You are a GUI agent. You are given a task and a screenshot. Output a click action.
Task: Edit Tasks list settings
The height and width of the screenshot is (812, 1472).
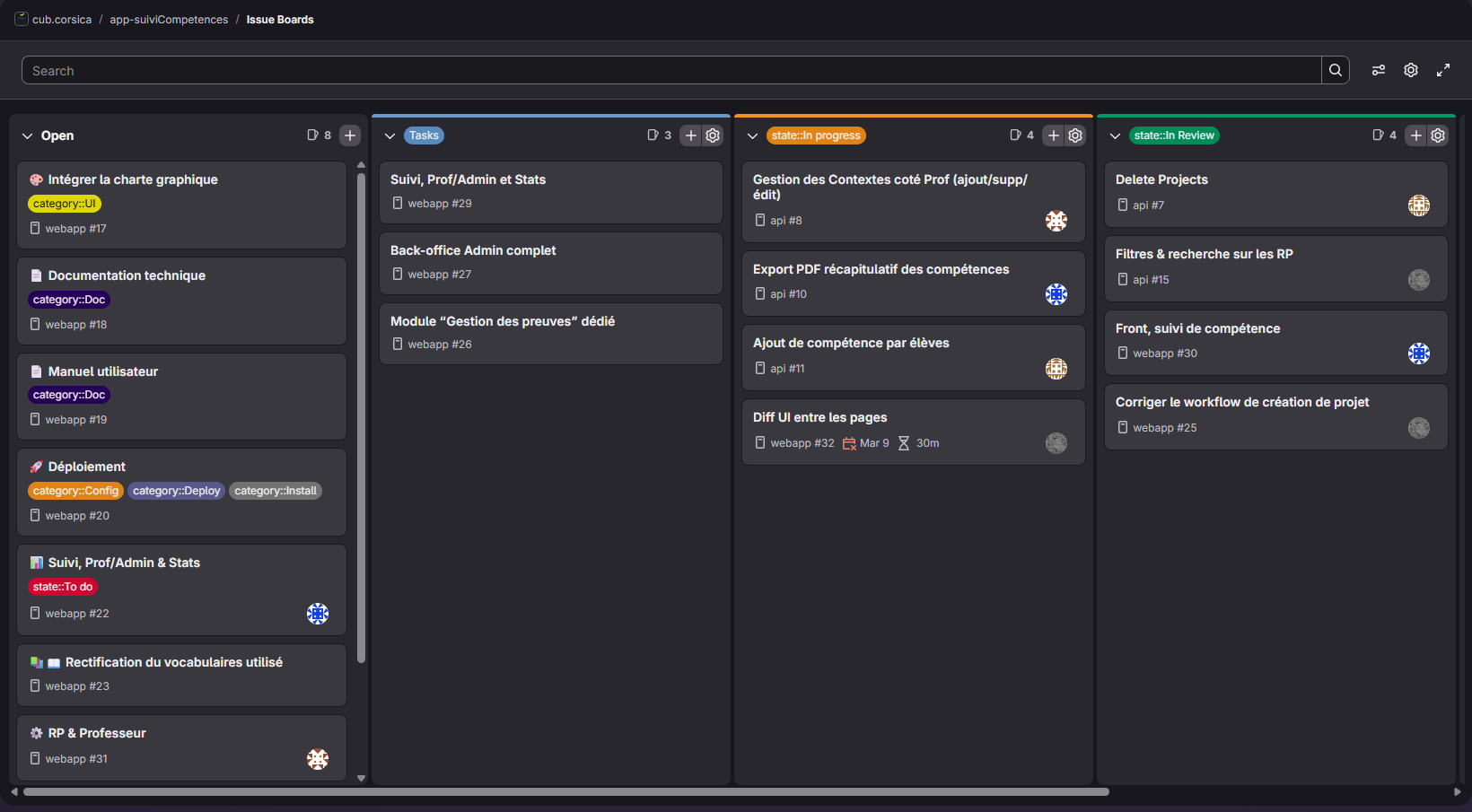pyautogui.click(x=713, y=135)
